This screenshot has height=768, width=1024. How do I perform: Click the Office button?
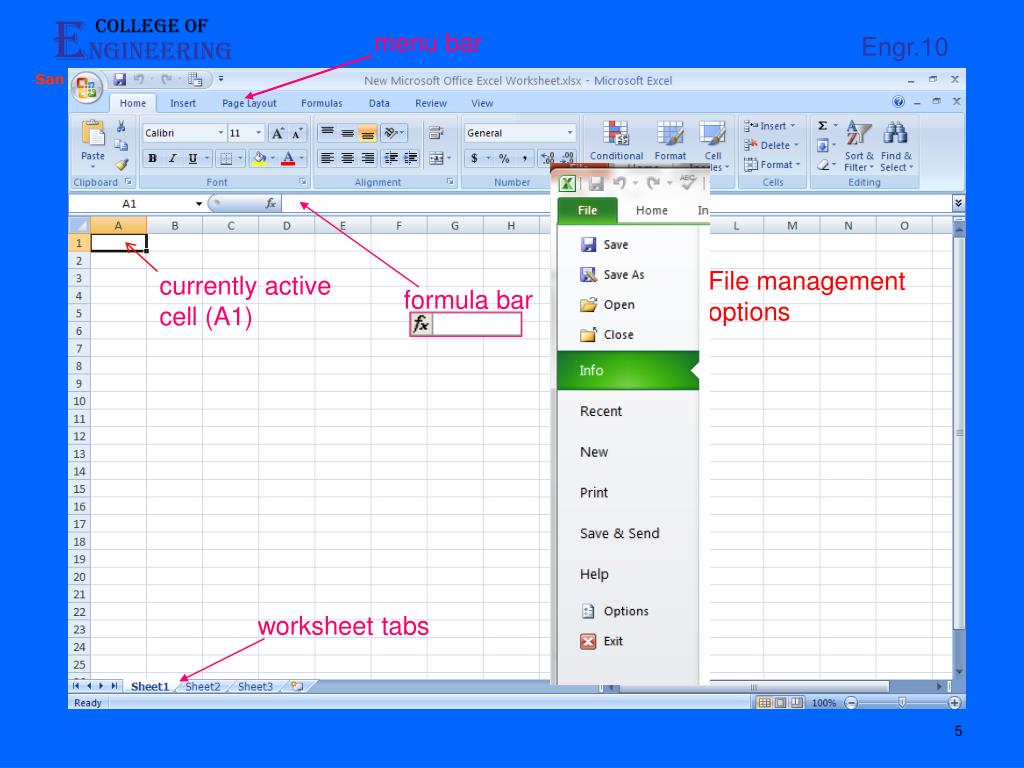pyautogui.click(x=86, y=88)
